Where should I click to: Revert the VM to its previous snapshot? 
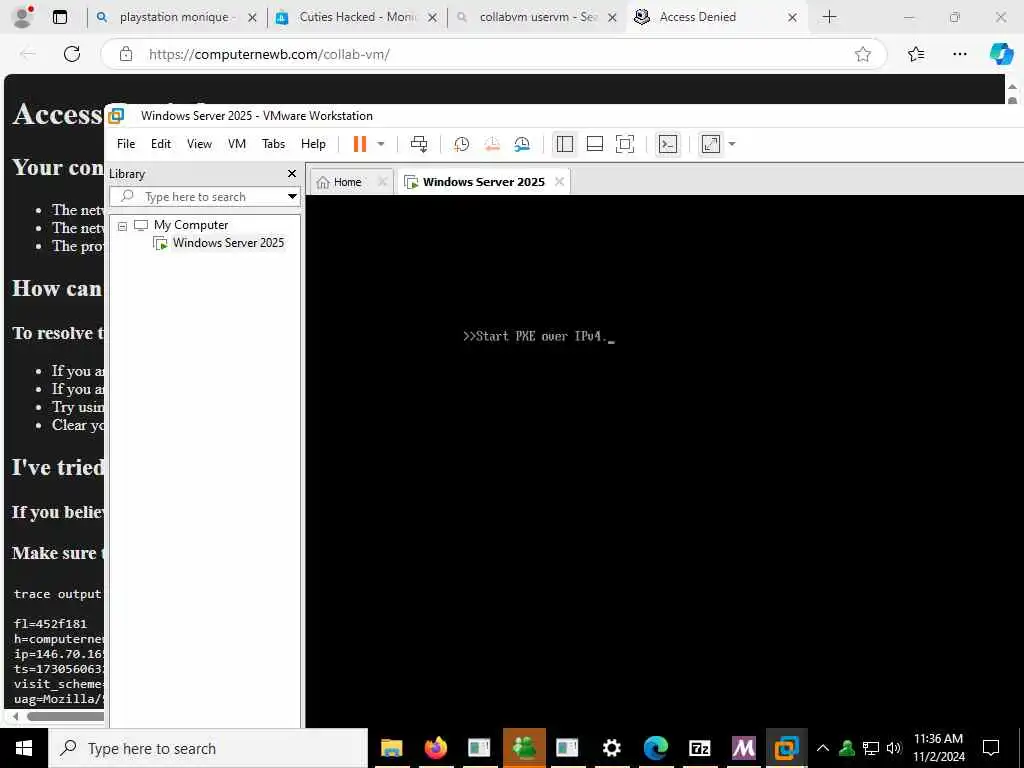(492, 144)
